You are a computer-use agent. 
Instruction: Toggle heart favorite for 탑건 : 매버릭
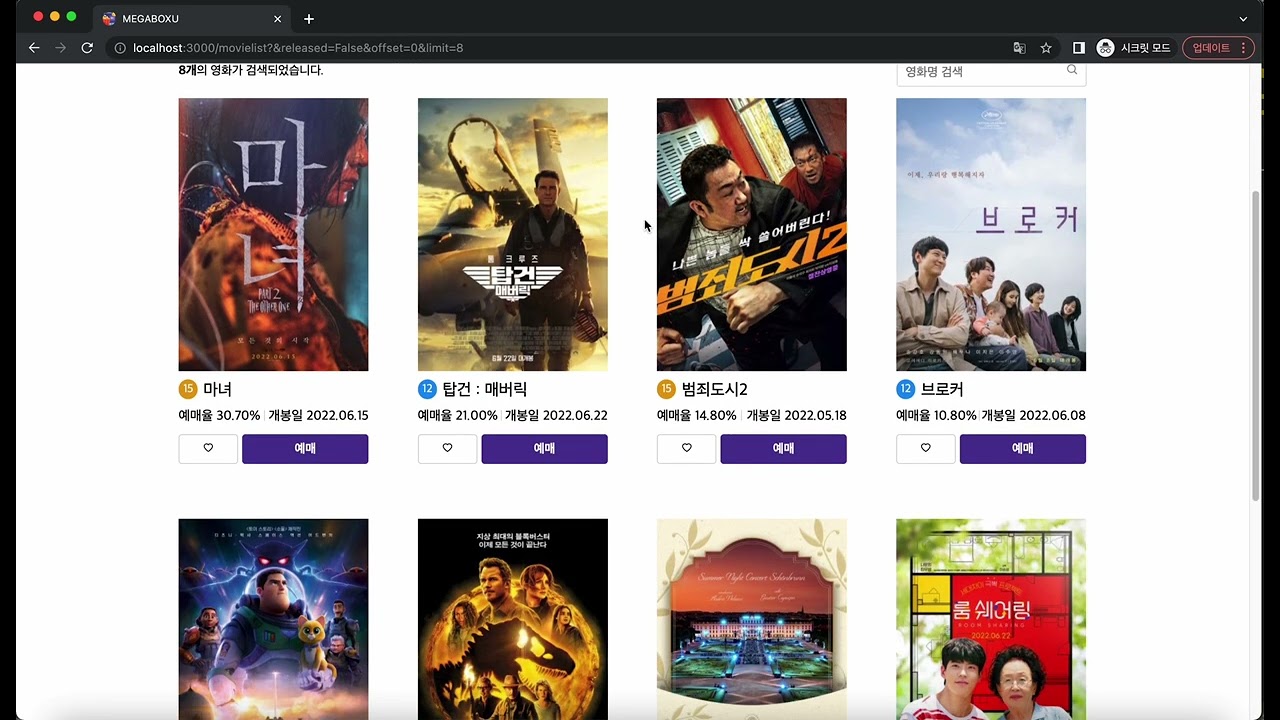click(x=447, y=449)
